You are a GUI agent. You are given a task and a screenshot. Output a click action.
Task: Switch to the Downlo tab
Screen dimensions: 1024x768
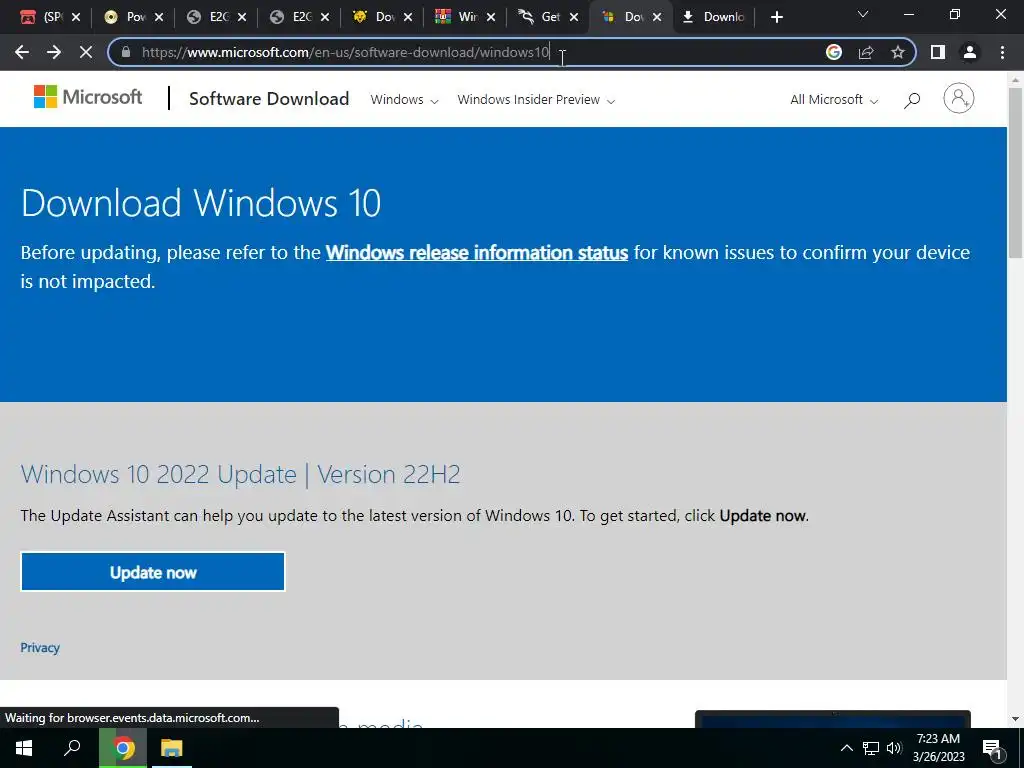coord(715,17)
